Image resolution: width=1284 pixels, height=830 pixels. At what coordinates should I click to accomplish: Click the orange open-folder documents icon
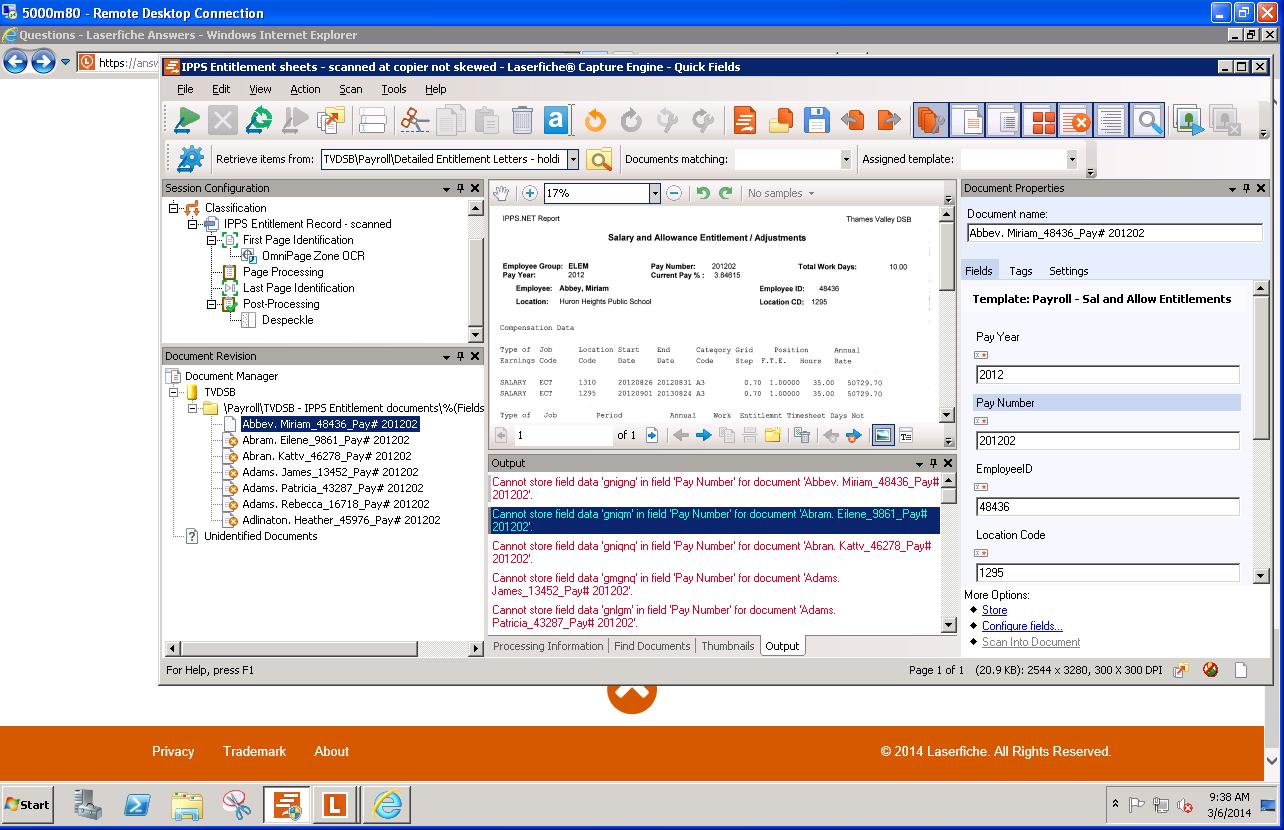pyautogui.click(x=781, y=121)
